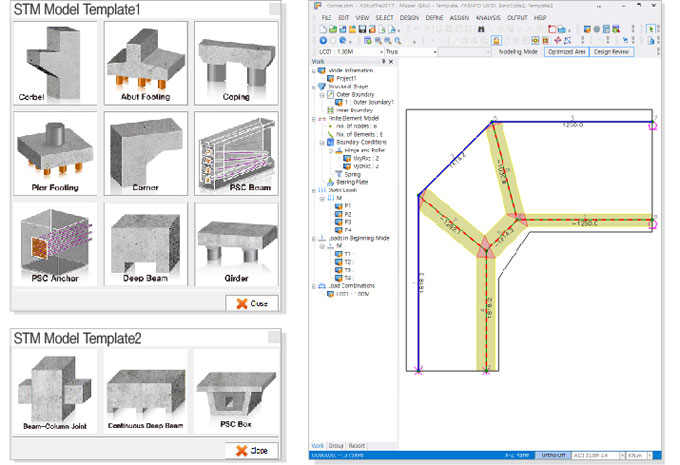Screen dimensions: 680x465
Task: Toggle Modeling Mode view
Action: coord(515,51)
